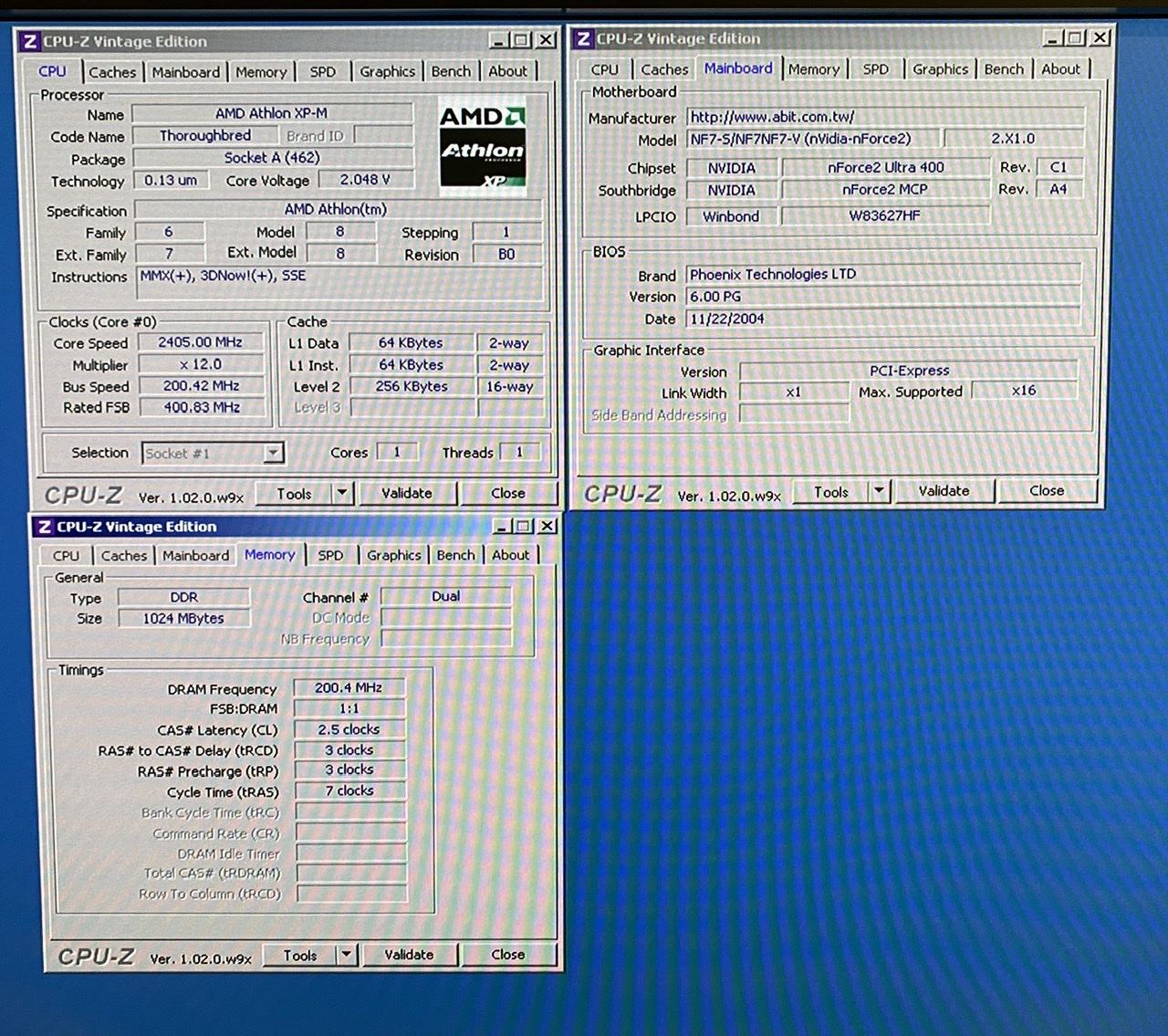Click the nForce2 Ultra 400 chipset field
Viewport: 1168px width, 1036px height.
coord(885,168)
